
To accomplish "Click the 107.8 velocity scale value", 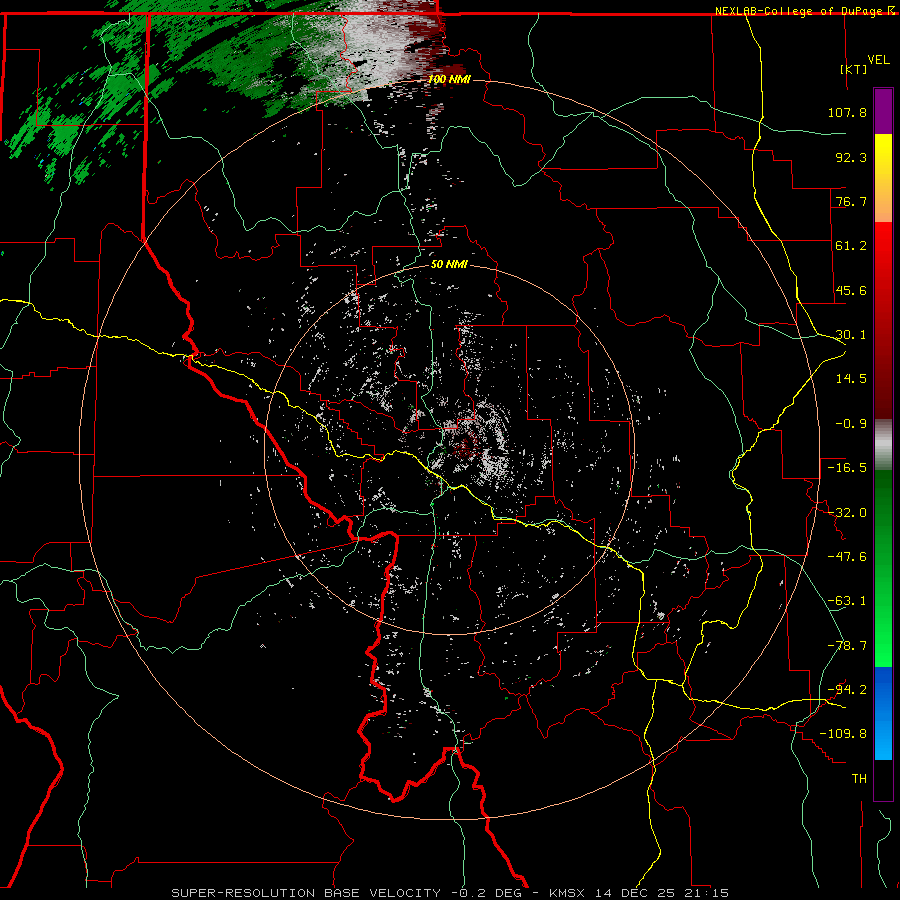I will (847, 112).
